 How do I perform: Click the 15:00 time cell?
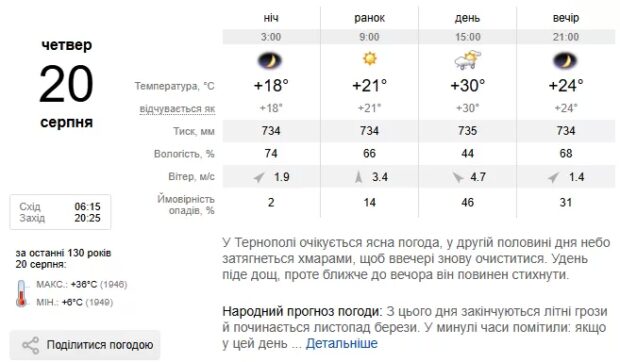click(467, 37)
